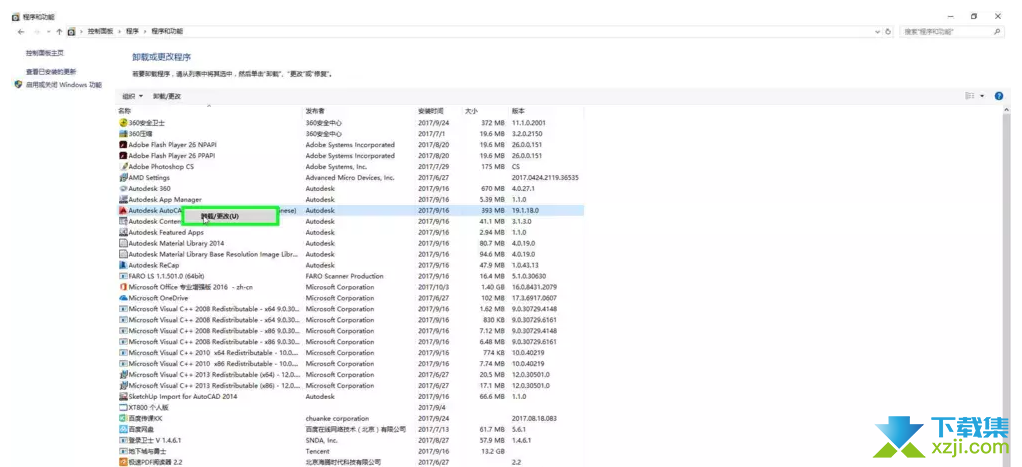Click the 极速PDF阅读器 2.2 icon
Screen dimensions: 1022x467
click(x=123, y=462)
